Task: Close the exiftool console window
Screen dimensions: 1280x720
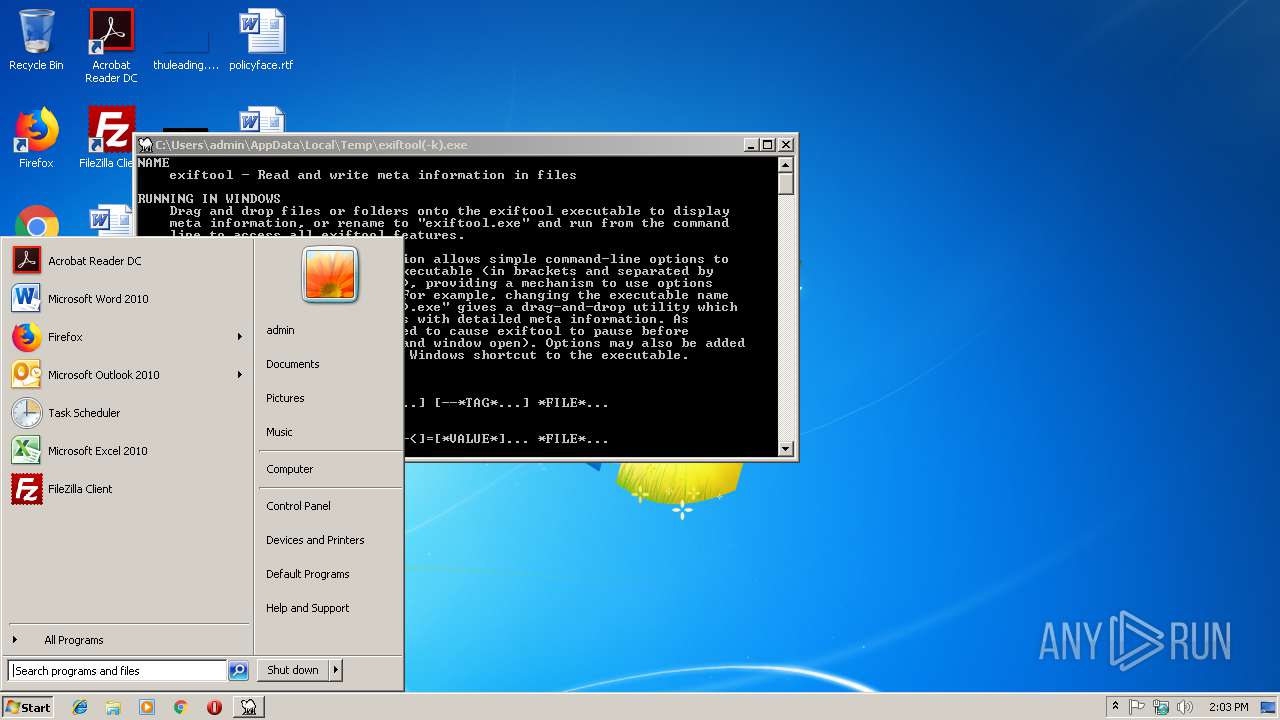Action: pos(785,145)
